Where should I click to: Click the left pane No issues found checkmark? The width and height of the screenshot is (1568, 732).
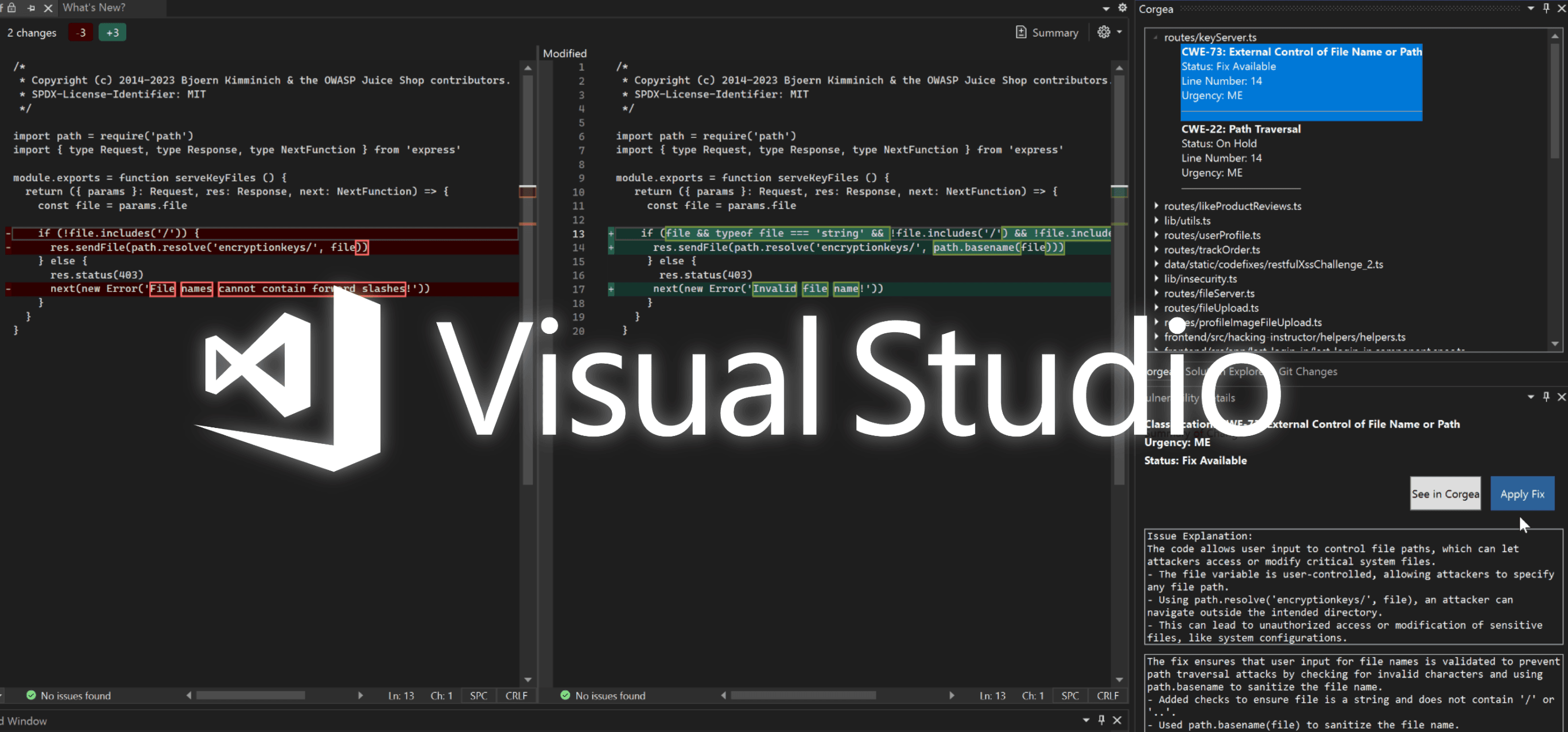(31, 695)
